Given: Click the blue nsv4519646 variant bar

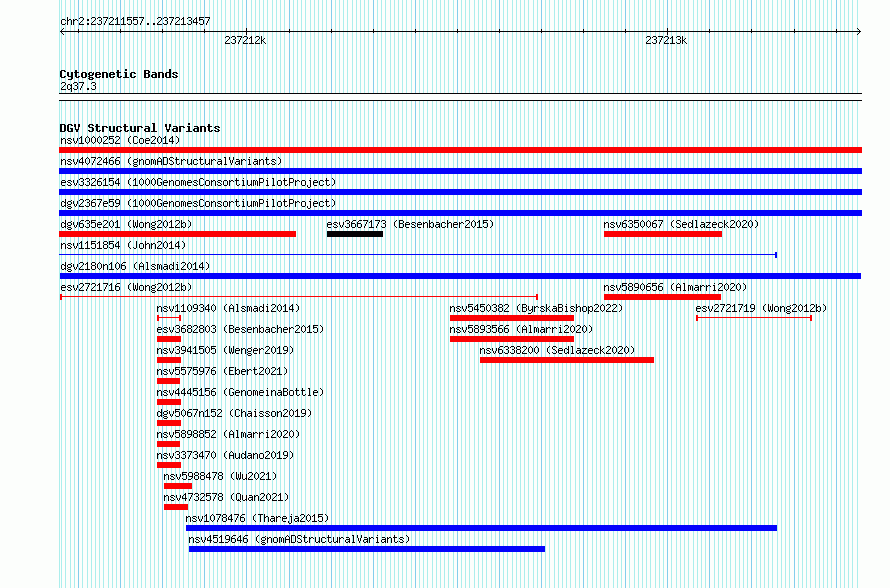Looking at the screenshot, I should coord(367,549).
